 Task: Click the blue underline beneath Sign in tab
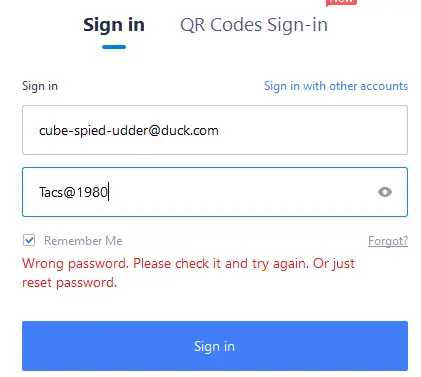(x=114, y=47)
